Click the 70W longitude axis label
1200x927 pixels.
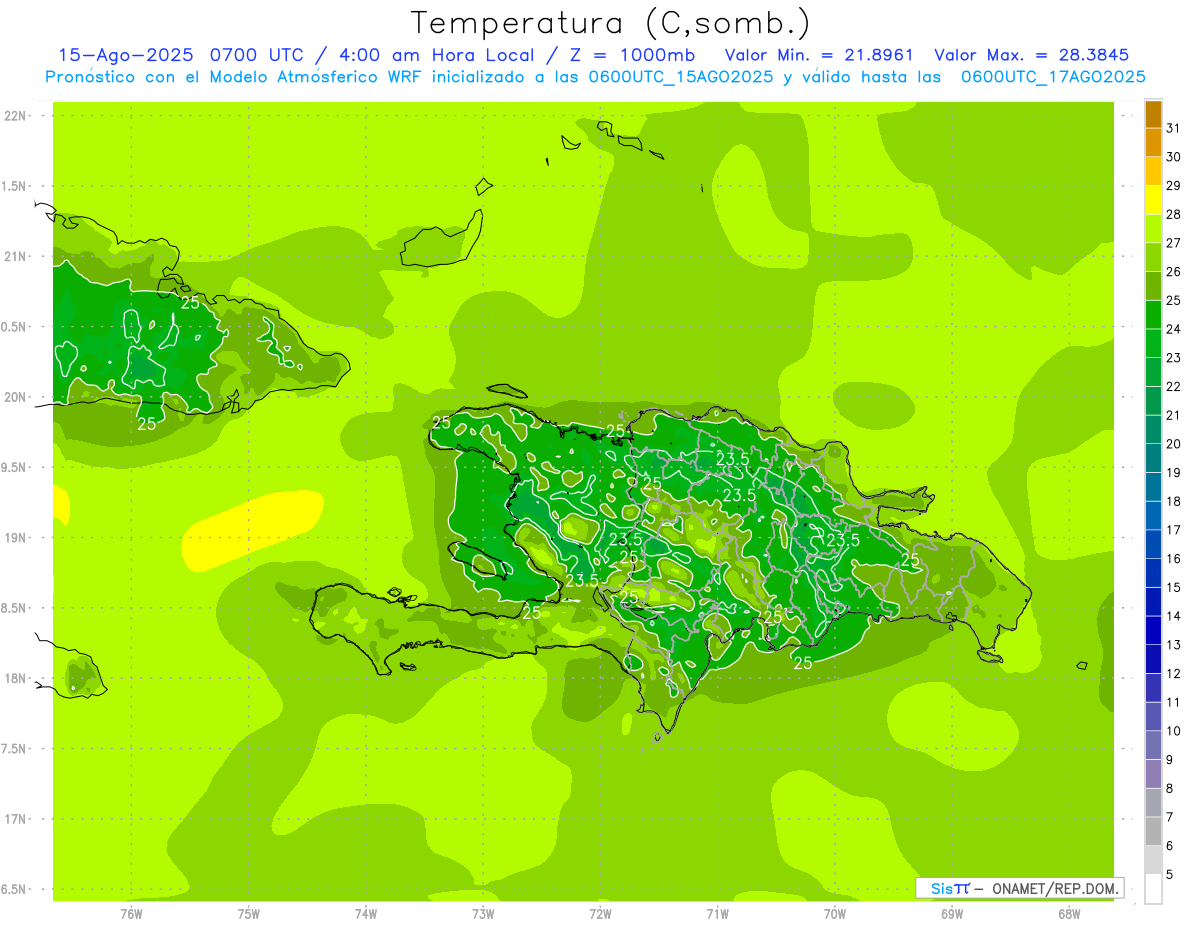coord(835,913)
